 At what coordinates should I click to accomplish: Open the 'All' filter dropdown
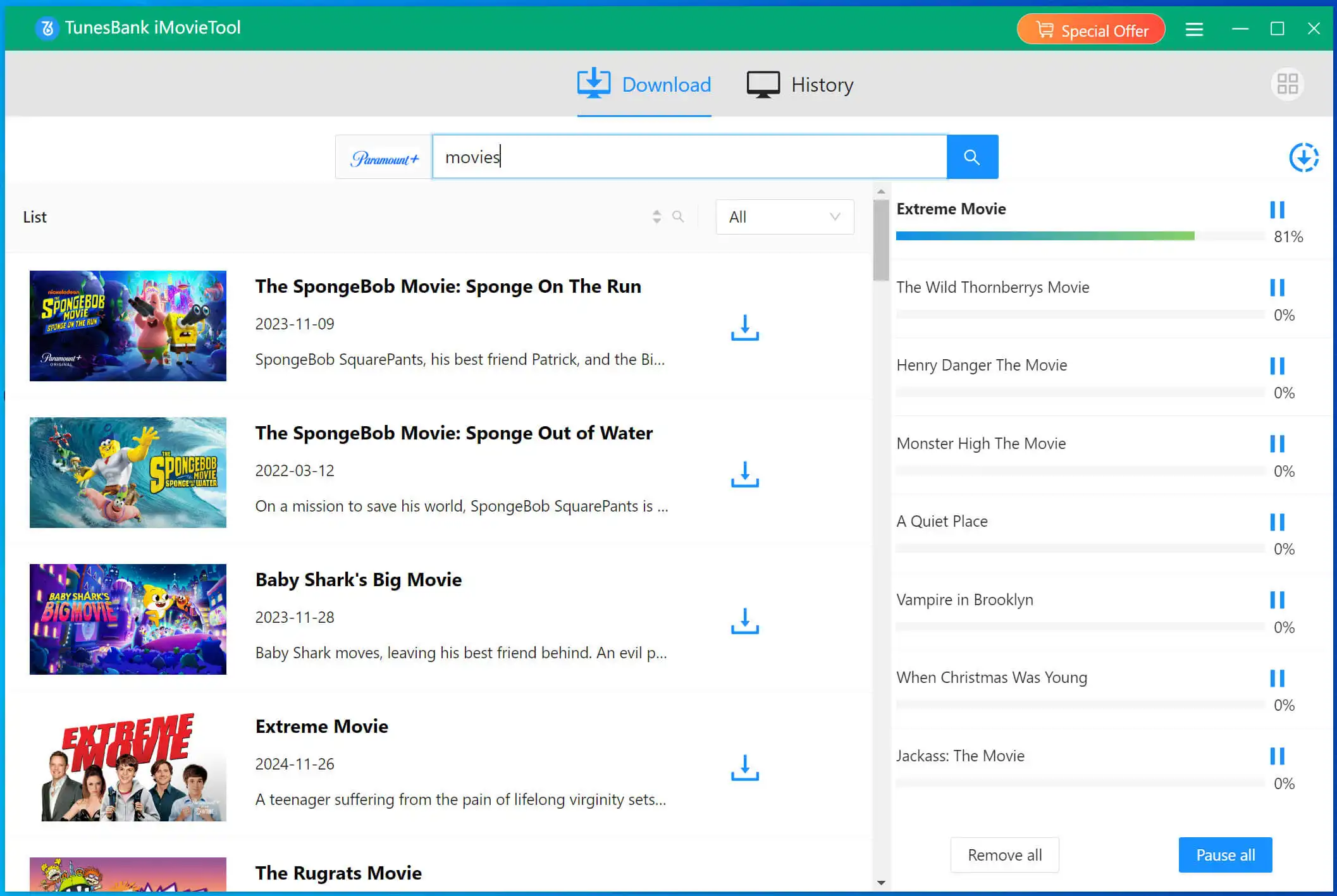tap(784, 217)
